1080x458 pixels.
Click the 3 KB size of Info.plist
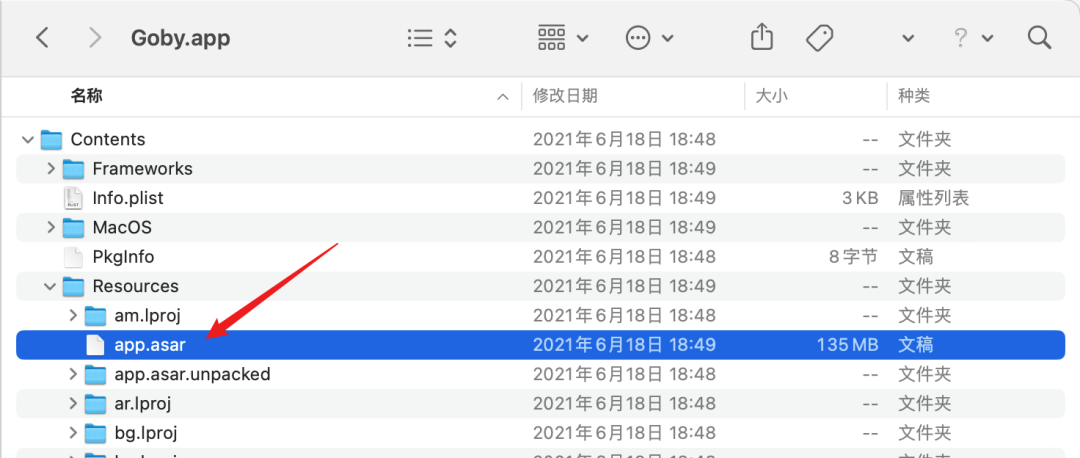coord(860,198)
